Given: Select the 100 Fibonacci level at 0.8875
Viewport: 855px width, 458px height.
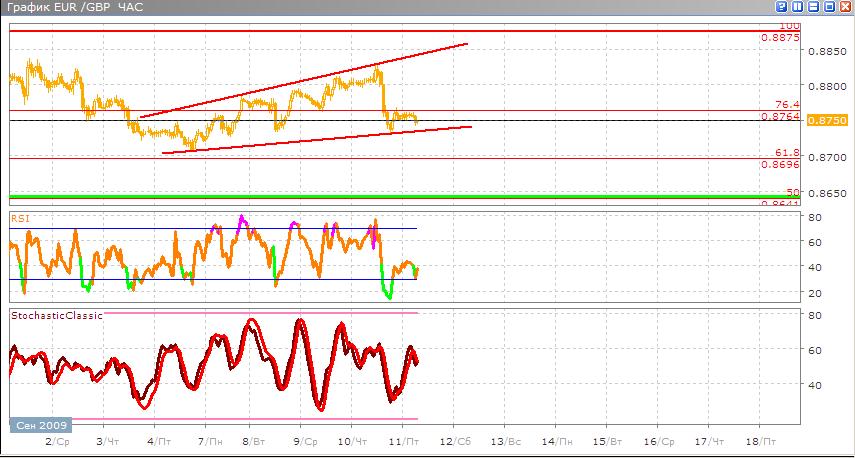Looking at the screenshot, I should click(x=400, y=31).
